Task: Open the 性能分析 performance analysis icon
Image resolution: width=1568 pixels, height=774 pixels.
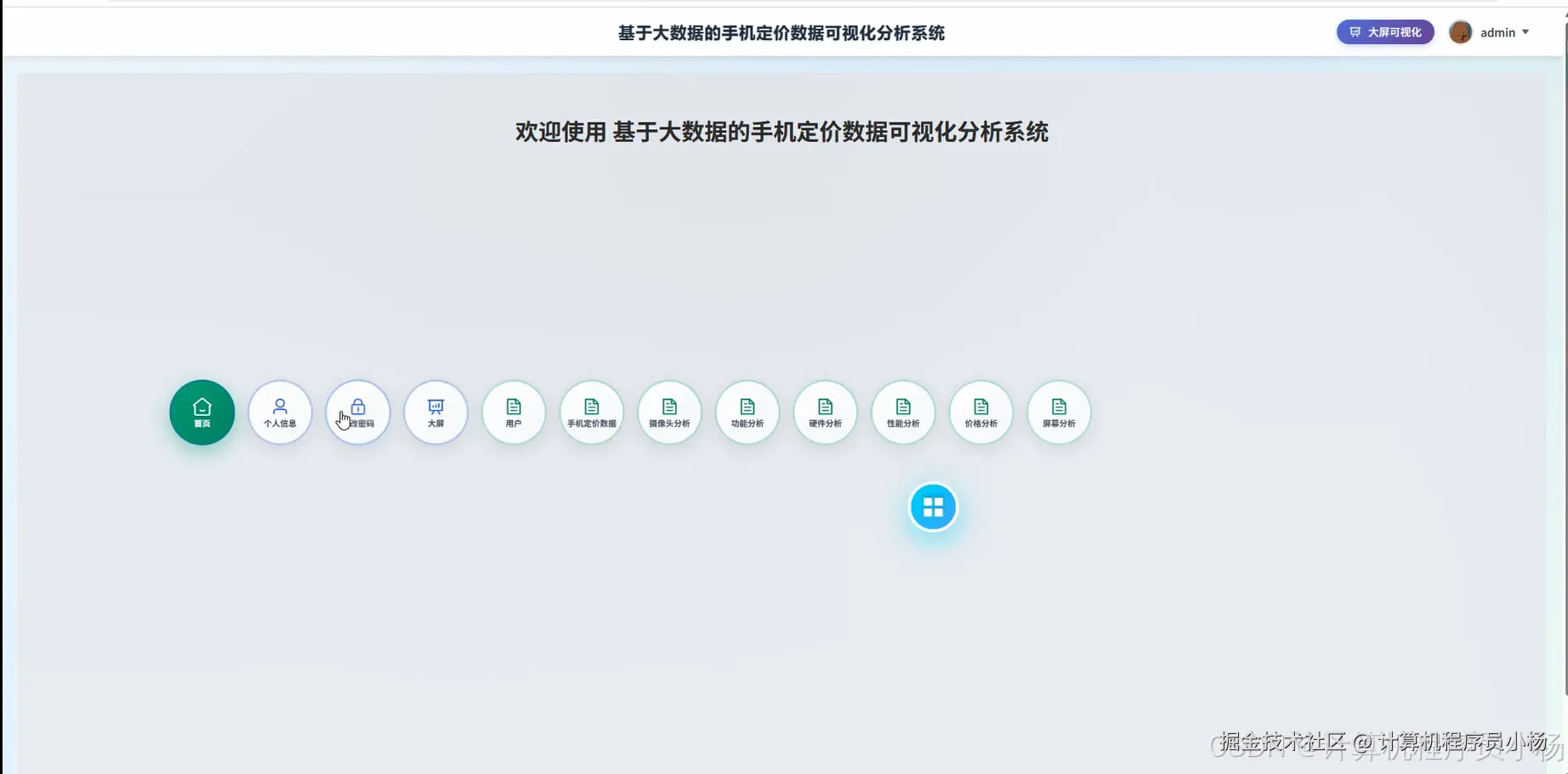Action: click(902, 413)
